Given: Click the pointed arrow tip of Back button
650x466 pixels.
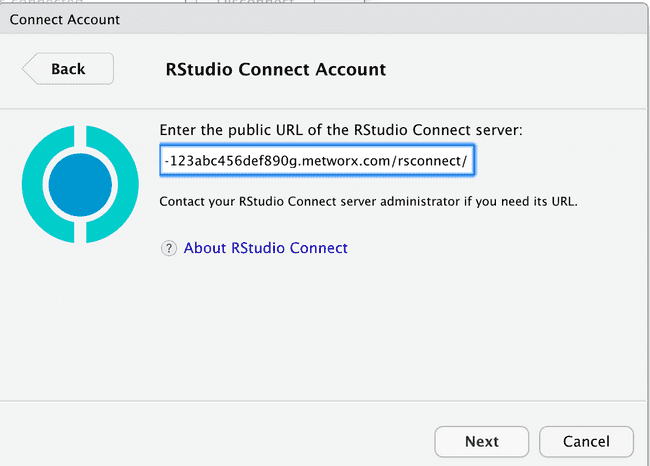Looking at the screenshot, I should tap(26, 69).
